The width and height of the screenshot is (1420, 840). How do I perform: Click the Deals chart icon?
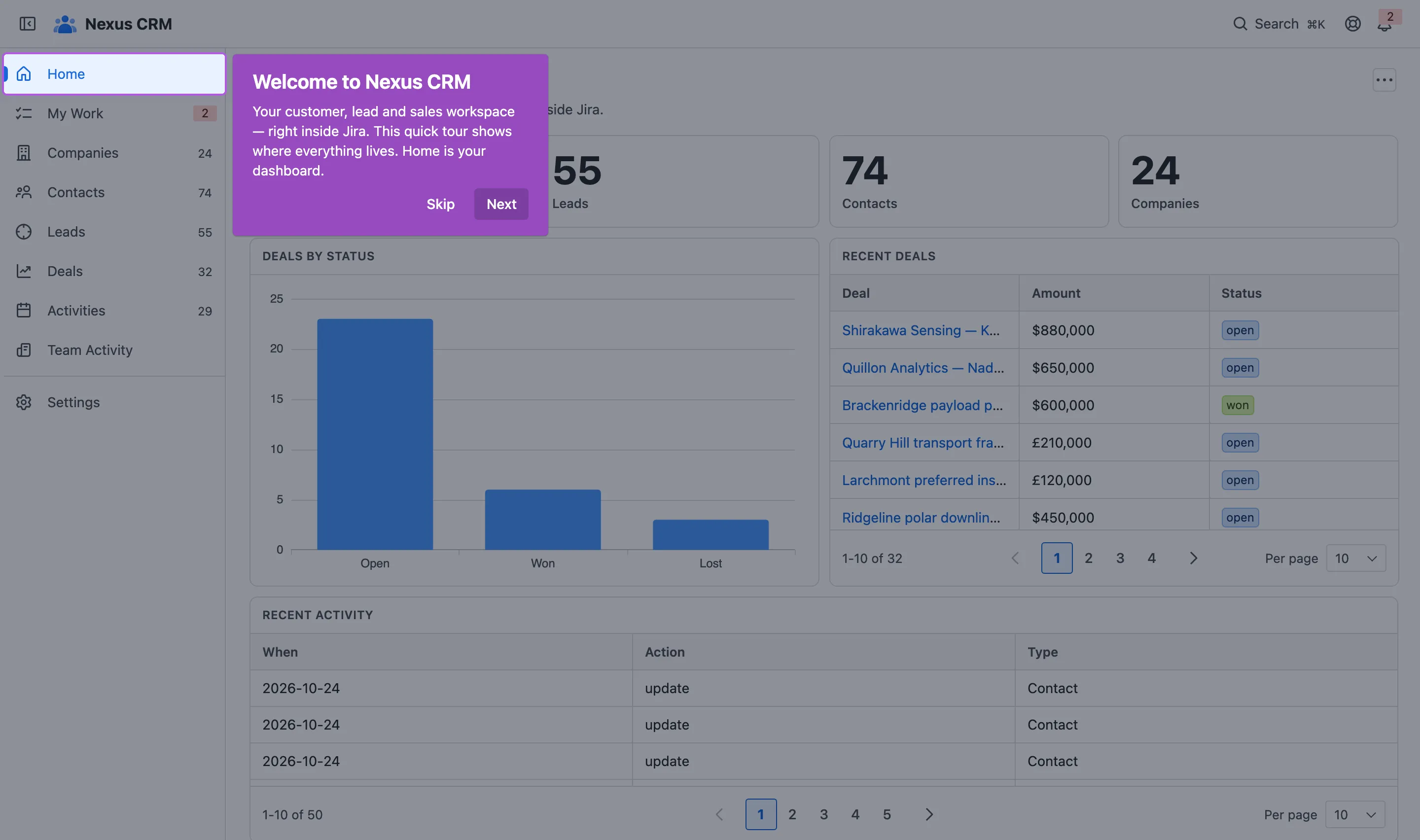click(24, 271)
